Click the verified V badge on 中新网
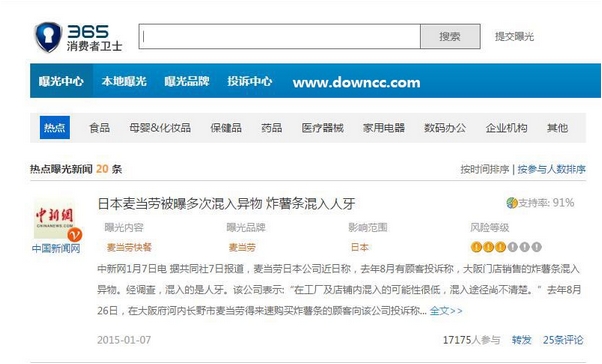 coord(75,234)
